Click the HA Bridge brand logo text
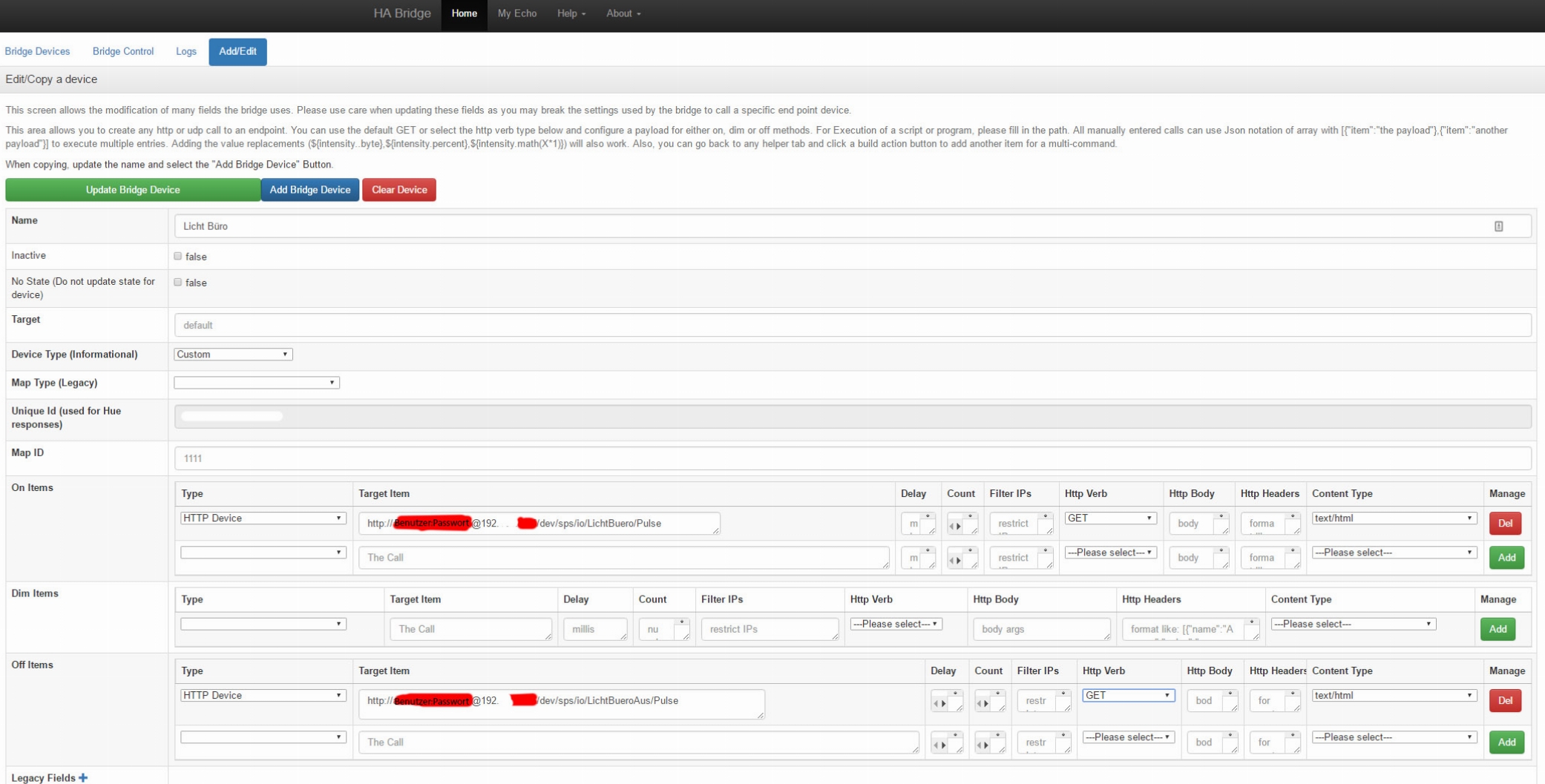1545x784 pixels. 401,13
